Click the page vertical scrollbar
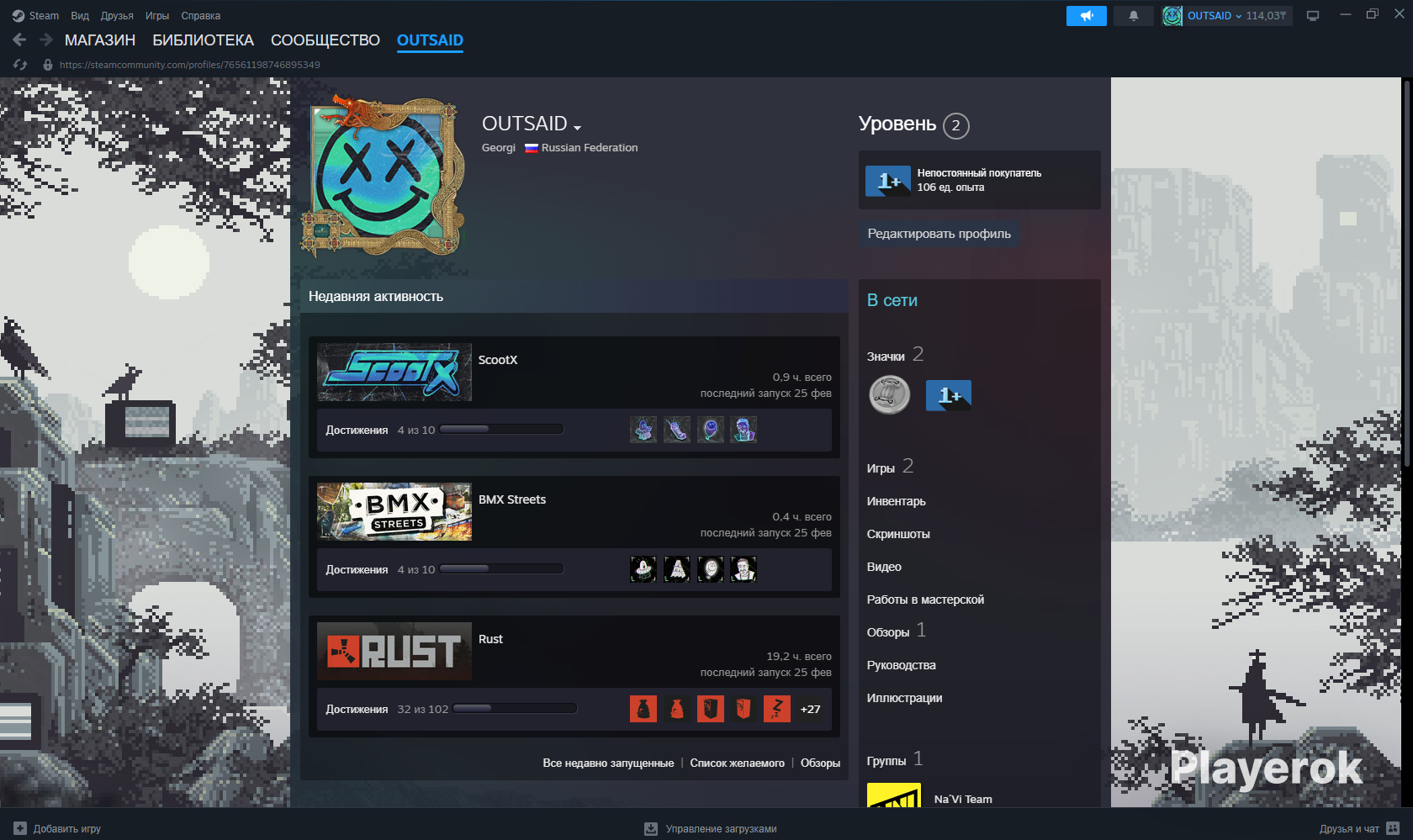This screenshot has height=840, width=1413. click(x=1407, y=273)
